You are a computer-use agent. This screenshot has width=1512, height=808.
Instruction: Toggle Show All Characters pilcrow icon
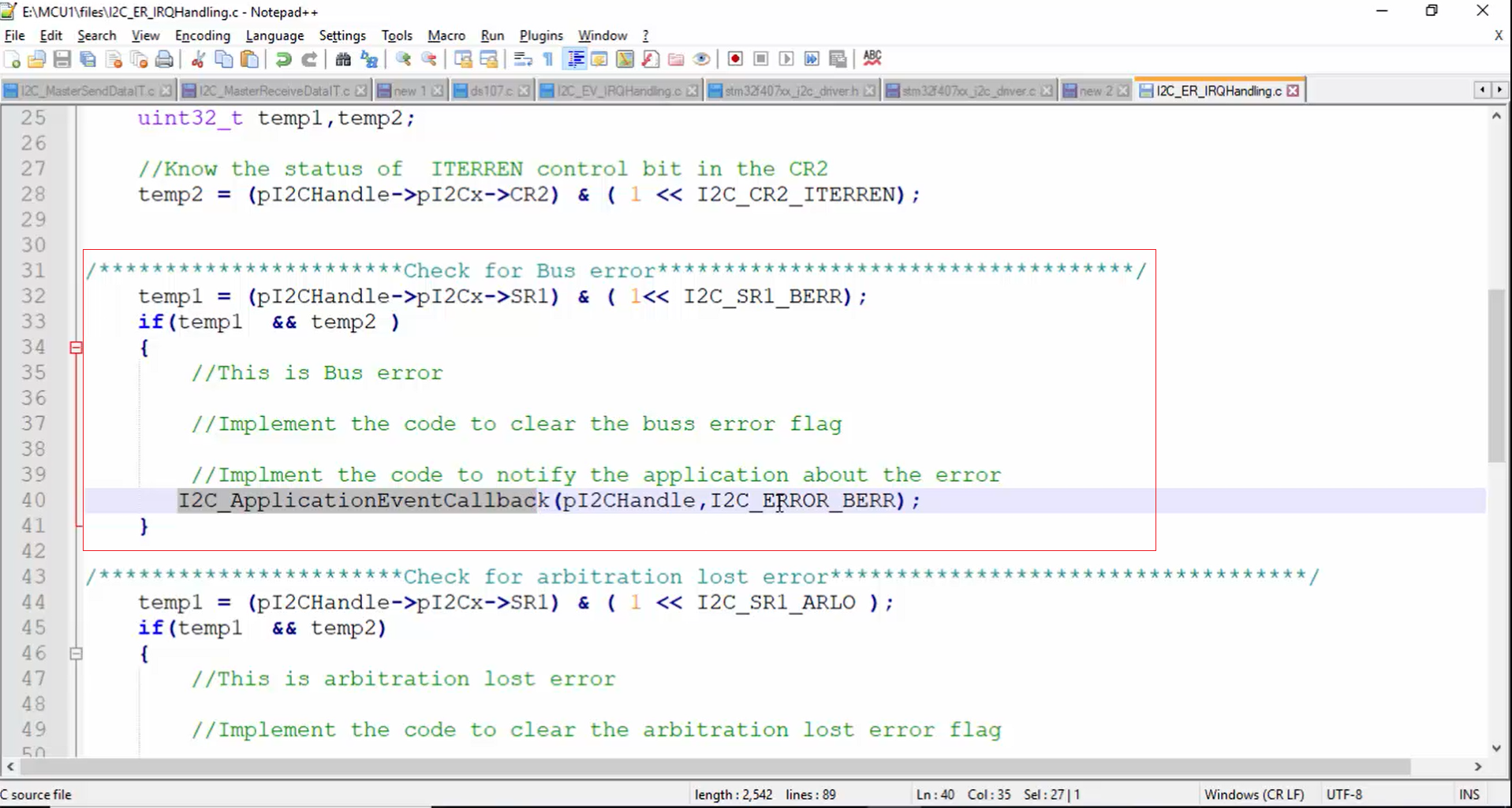pos(548,59)
